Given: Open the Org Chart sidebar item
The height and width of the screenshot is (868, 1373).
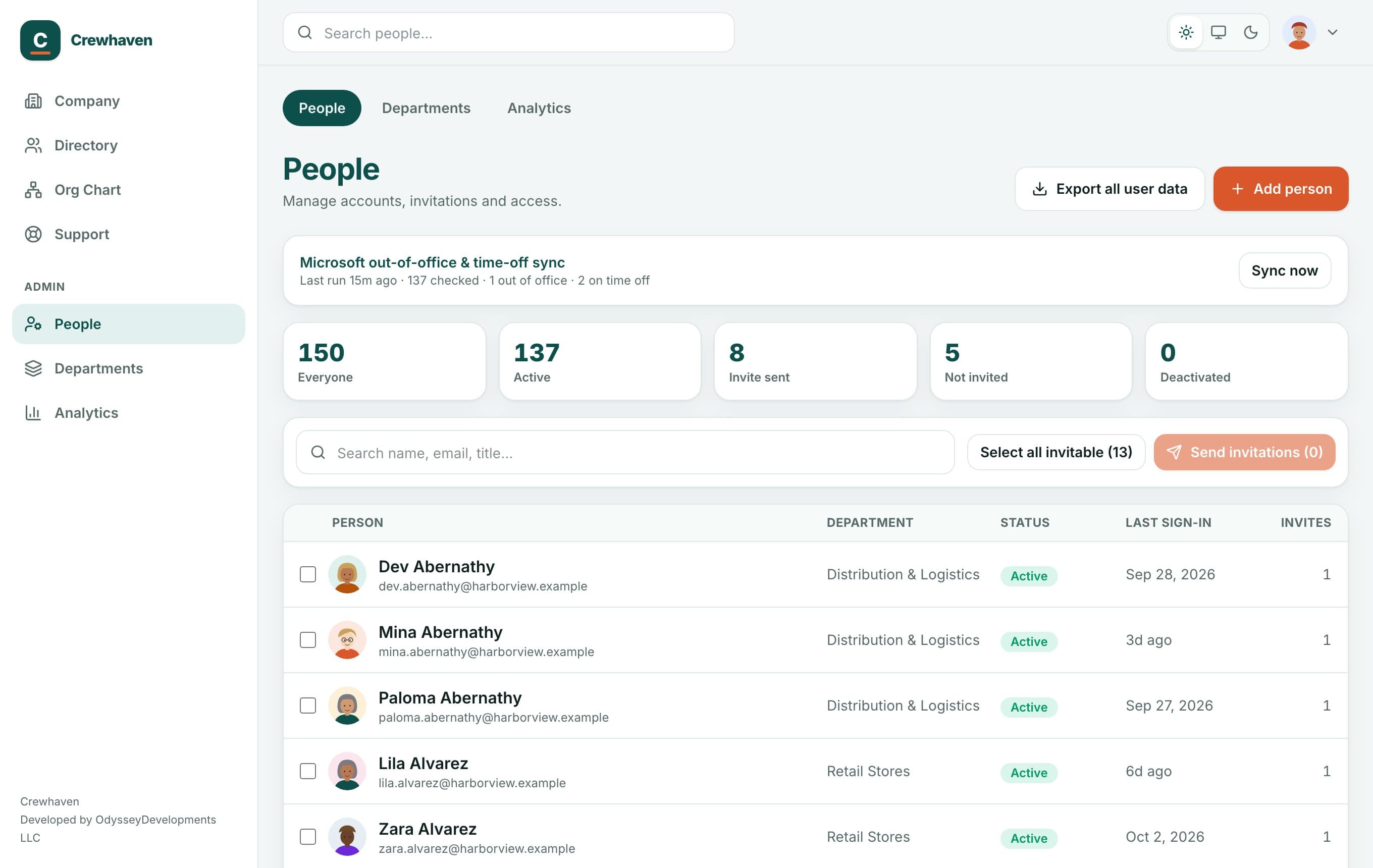Looking at the screenshot, I should click(128, 190).
